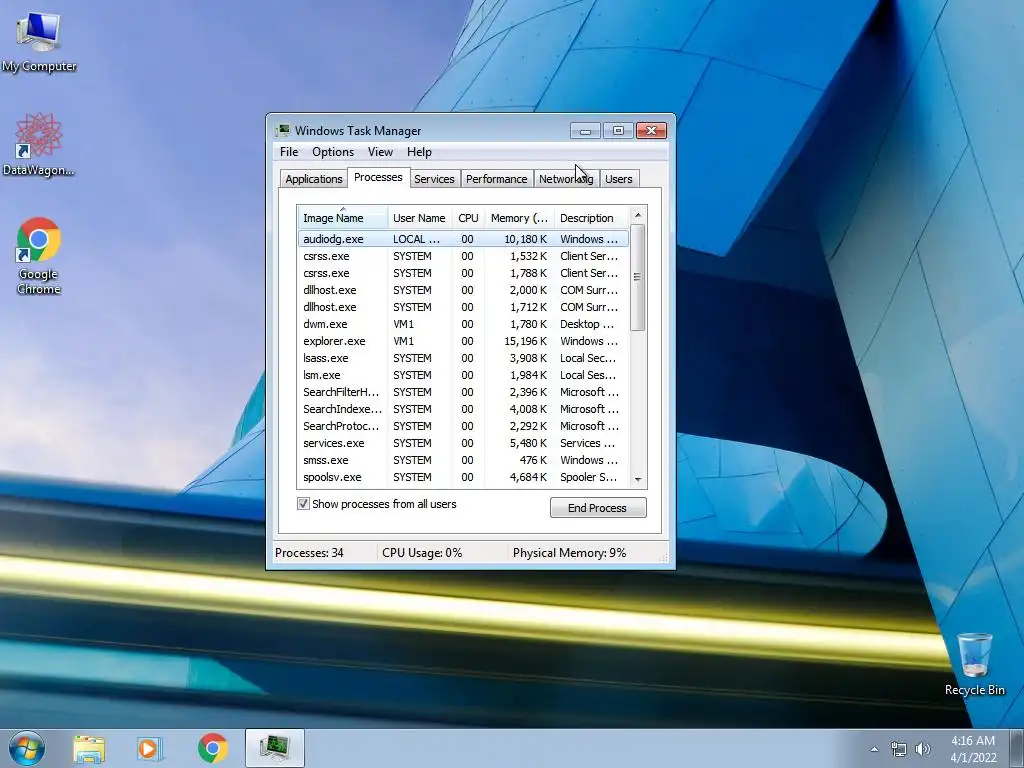Launch Windows Media Player from the taskbar
The height and width of the screenshot is (768, 1024).
[150, 748]
